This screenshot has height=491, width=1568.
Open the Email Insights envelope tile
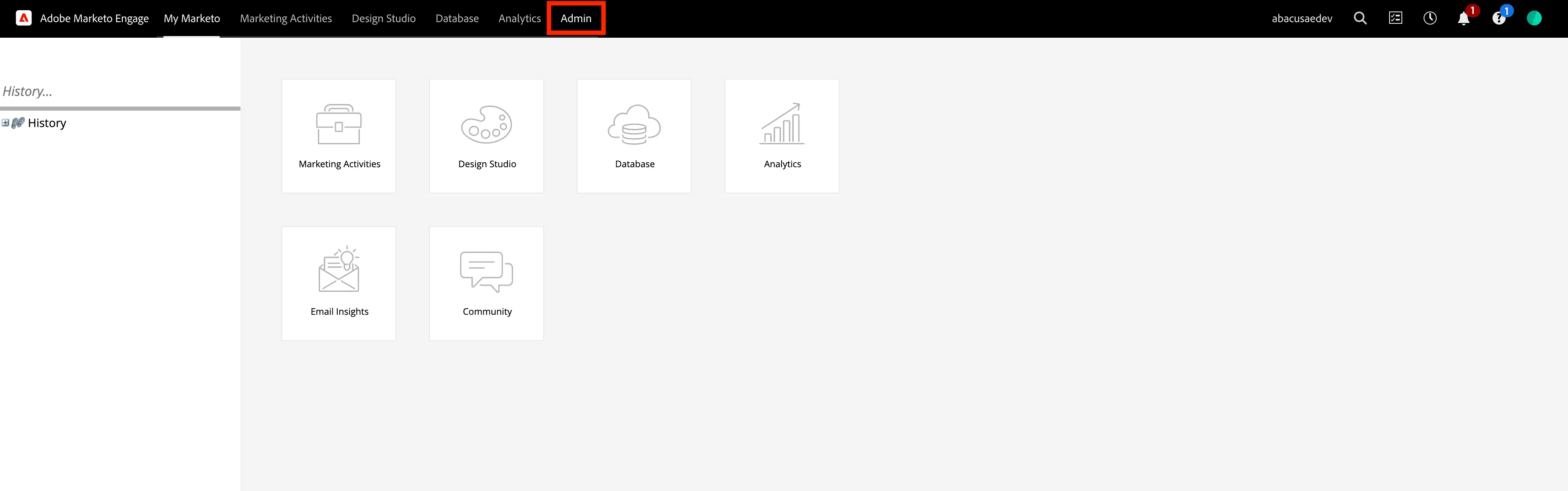pos(339,284)
